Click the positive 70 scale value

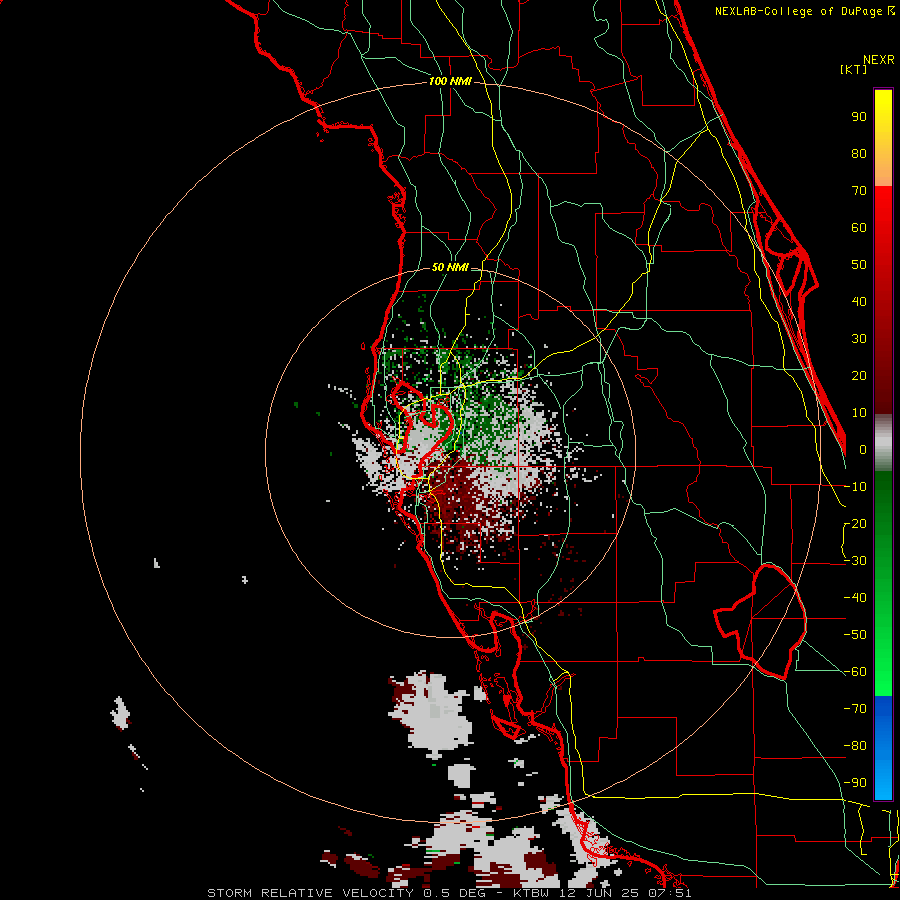[x=859, y=191]
